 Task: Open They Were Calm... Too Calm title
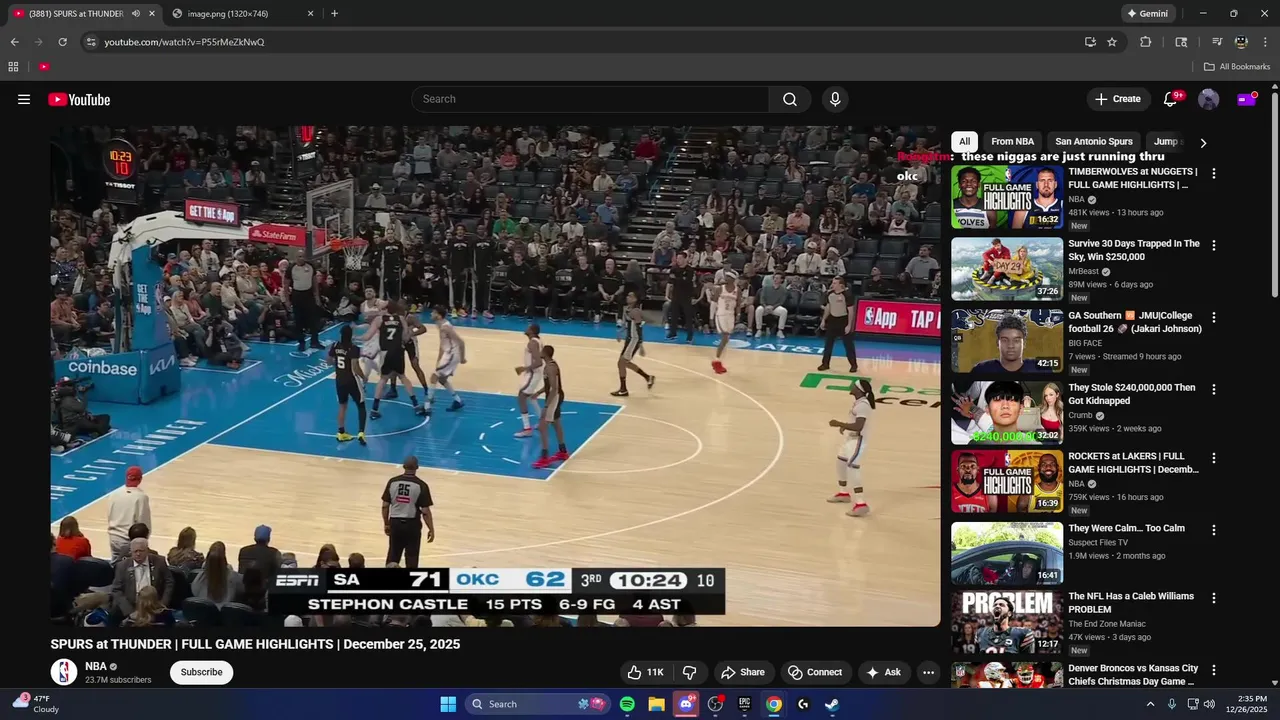pyautogui.click(x=1126, y=528)
